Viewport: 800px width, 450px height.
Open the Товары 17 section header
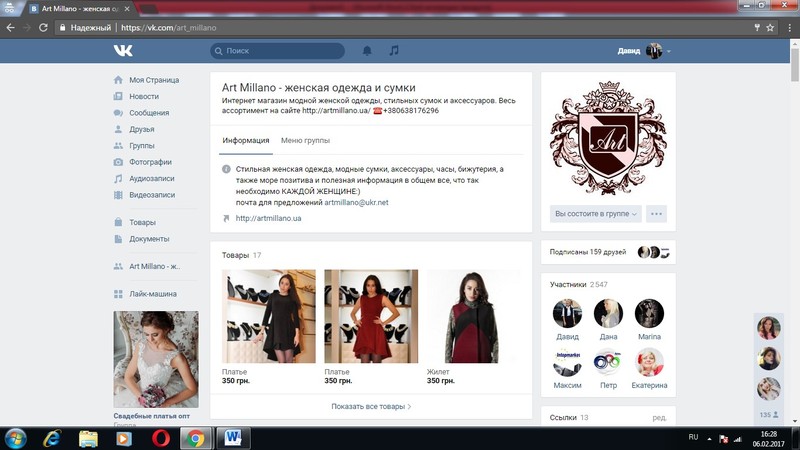click(x=241, y=255)
